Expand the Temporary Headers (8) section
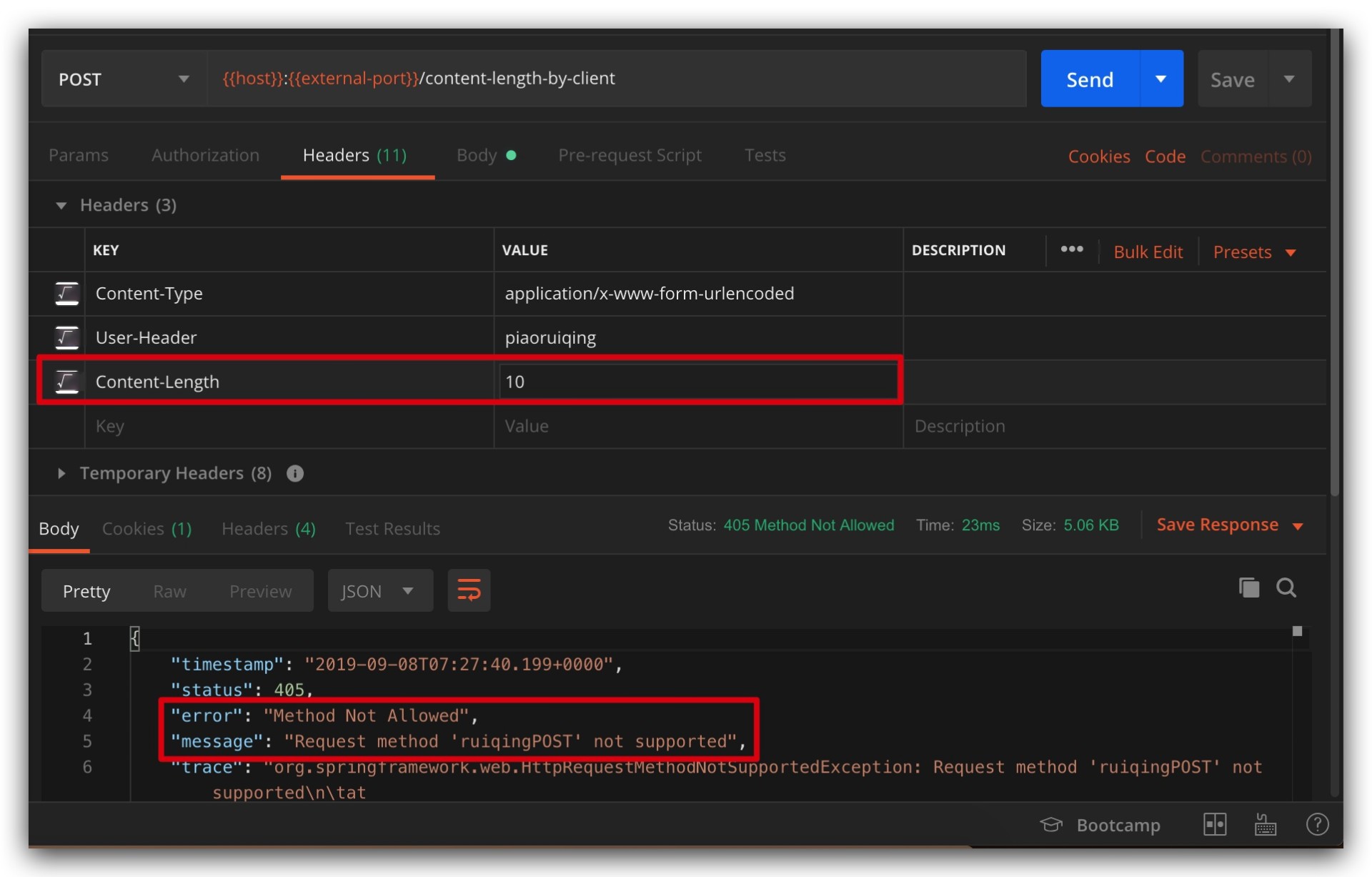This screenshot has height=877, width=1372. pyautogui.click(x=61, y=473)
